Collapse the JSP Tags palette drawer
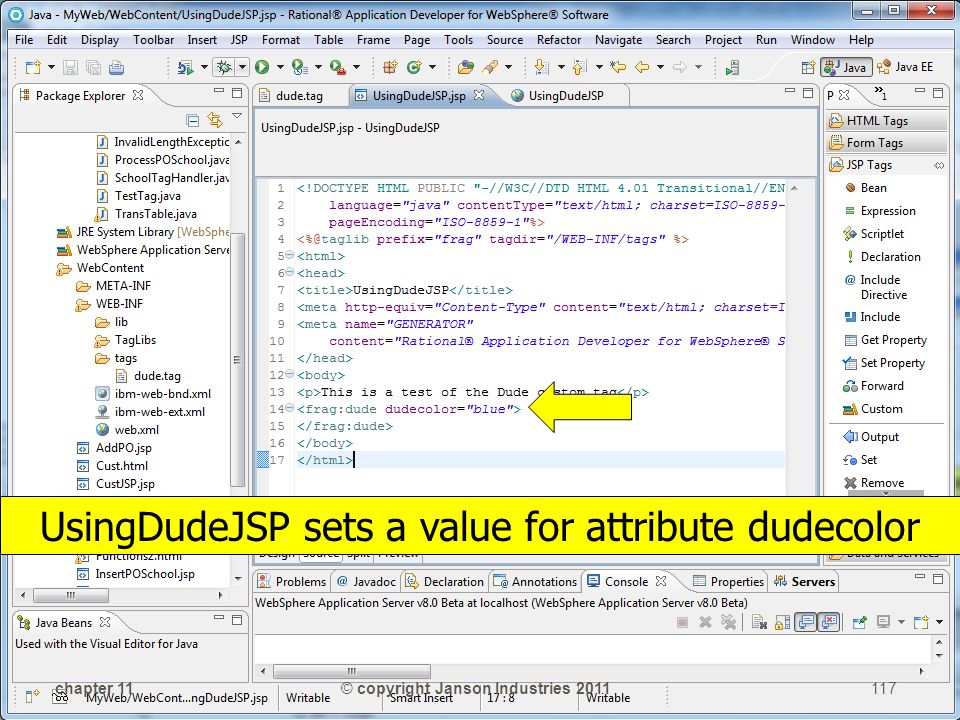Screen dimensions: 960x720 pos(887,165)
